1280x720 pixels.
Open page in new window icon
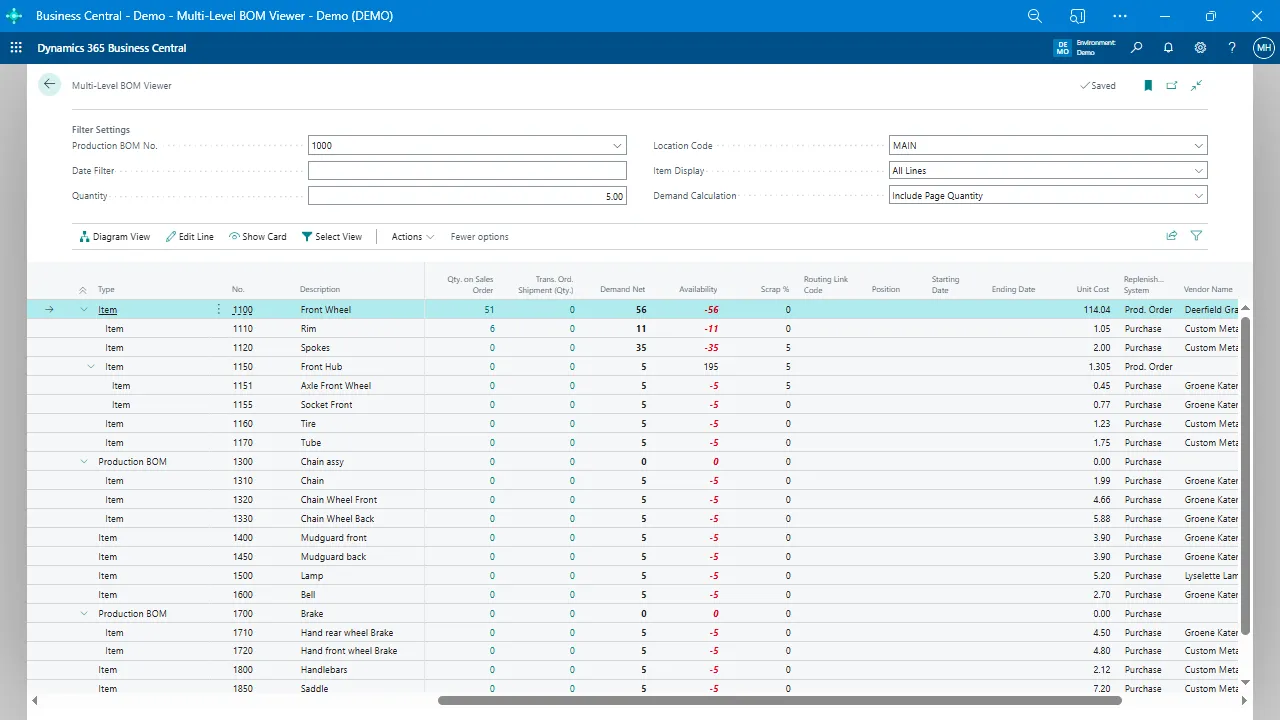1172,86
